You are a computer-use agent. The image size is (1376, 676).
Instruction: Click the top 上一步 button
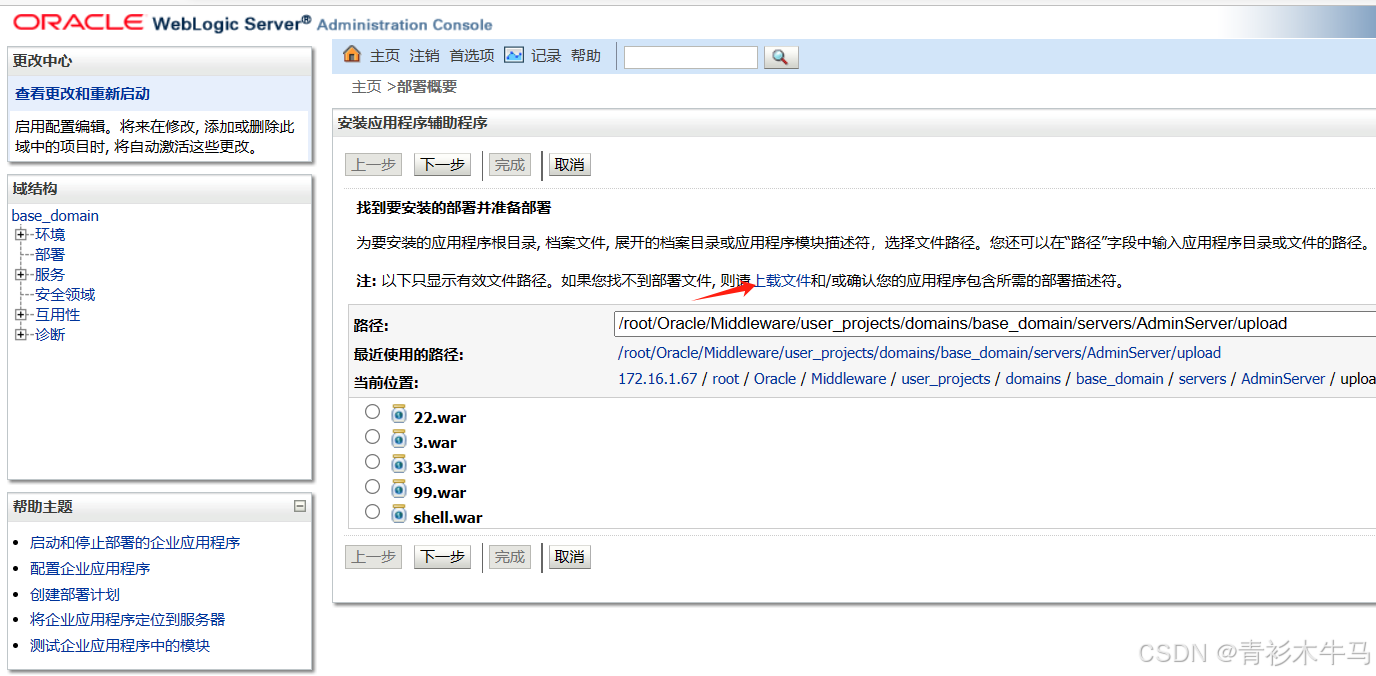pyautogui.click(x=373, y=165)
